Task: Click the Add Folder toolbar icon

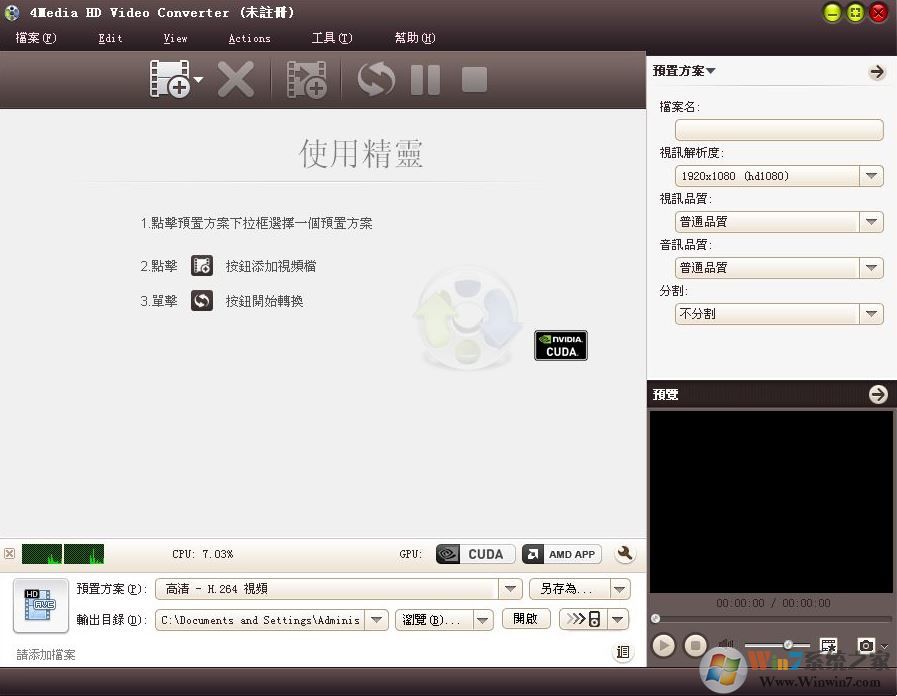Action: (306, 79)
